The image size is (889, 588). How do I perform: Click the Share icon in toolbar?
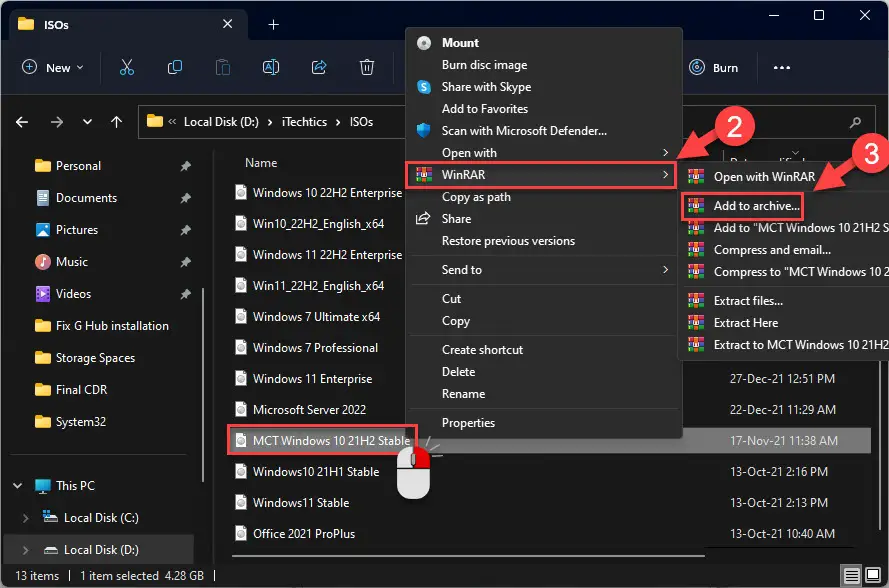coord(319,67)
